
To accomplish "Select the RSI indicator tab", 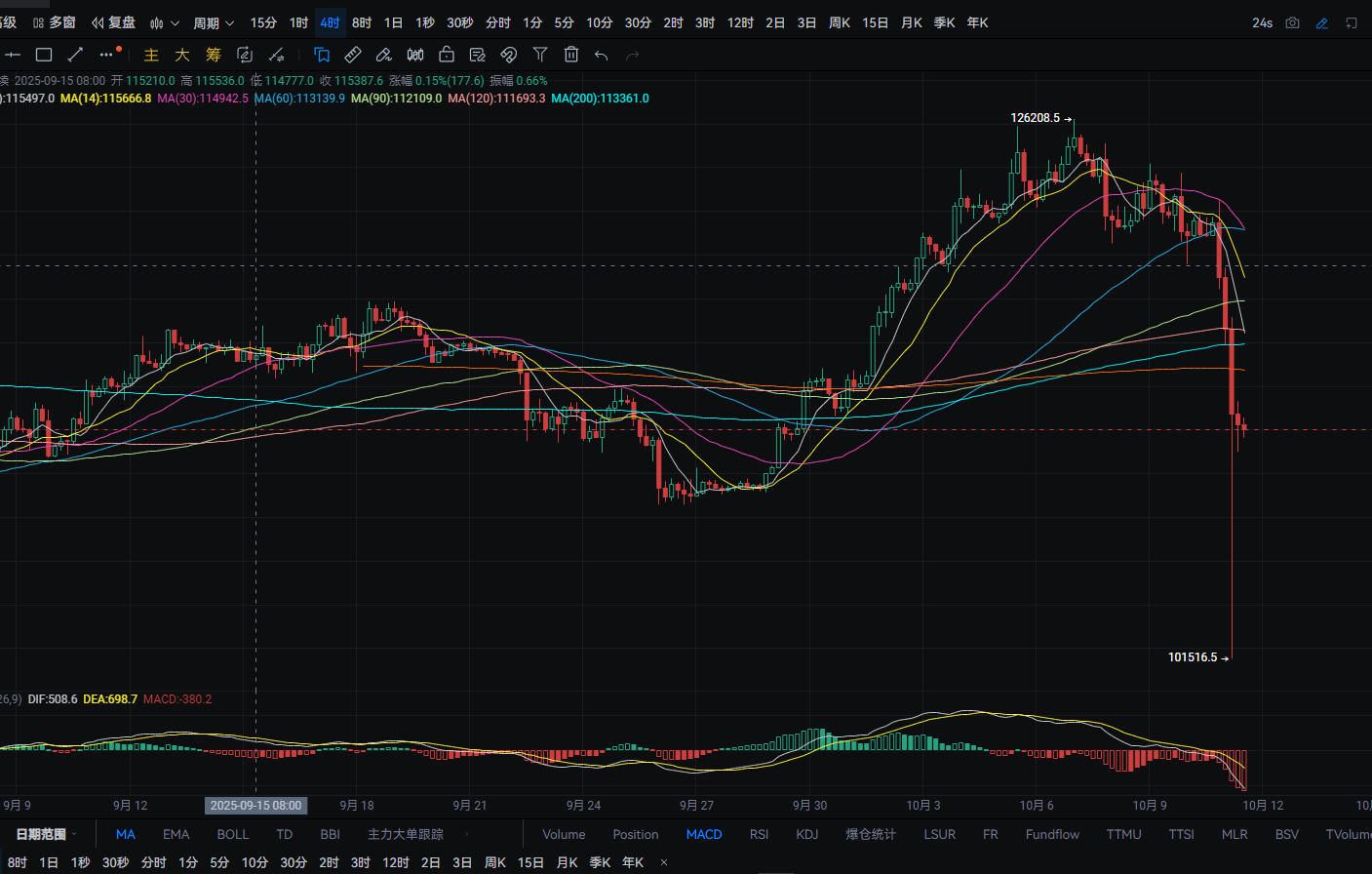I will [x=759, y=834].
